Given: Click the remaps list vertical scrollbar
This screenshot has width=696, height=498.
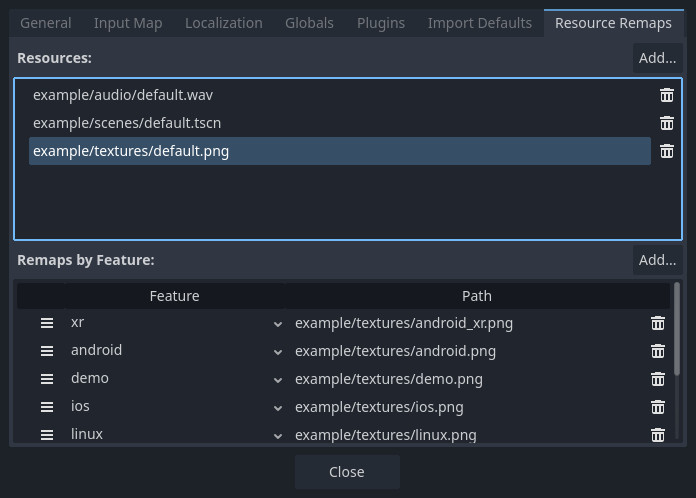Looking at the screenshot, I should pos(677,329).
